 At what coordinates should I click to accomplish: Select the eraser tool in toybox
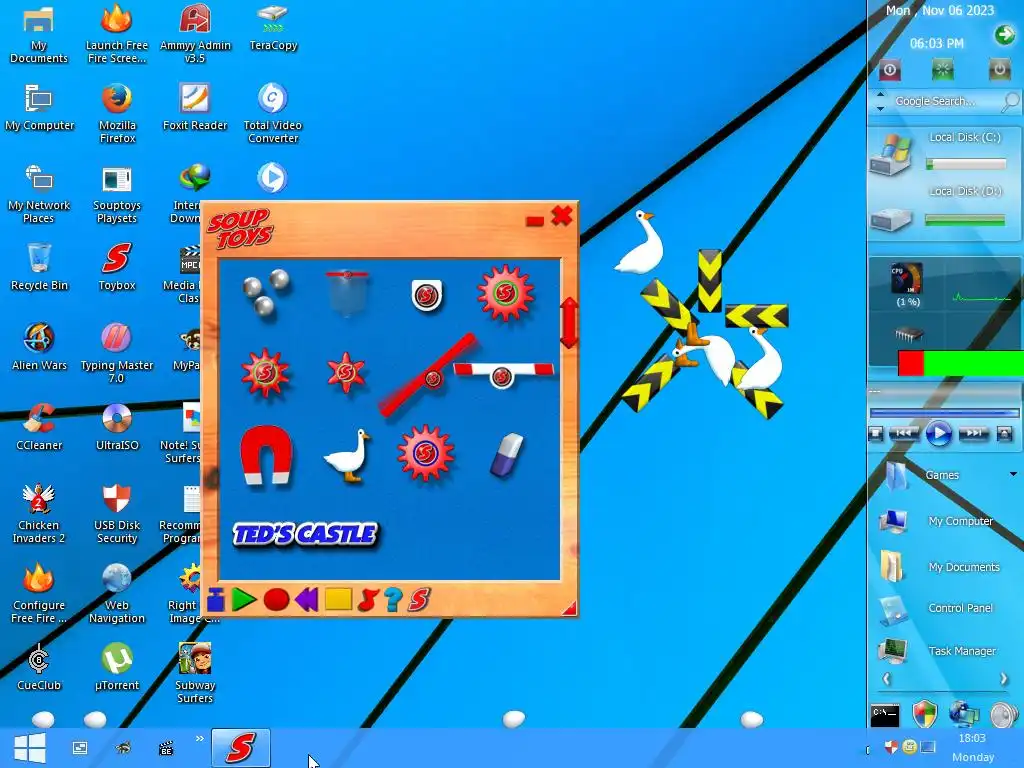507,455
